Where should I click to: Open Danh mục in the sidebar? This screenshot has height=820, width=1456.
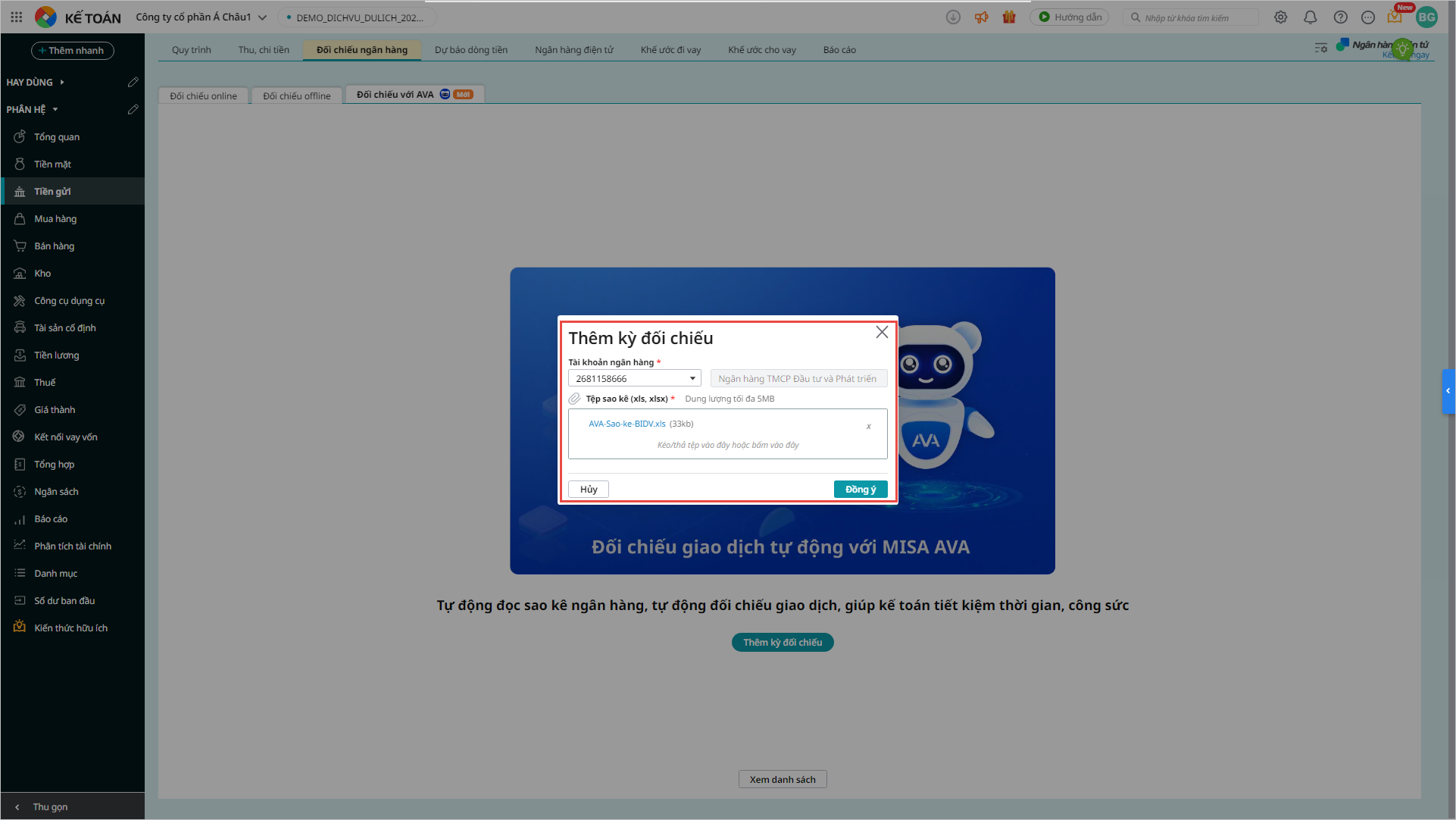click(73, 573)
